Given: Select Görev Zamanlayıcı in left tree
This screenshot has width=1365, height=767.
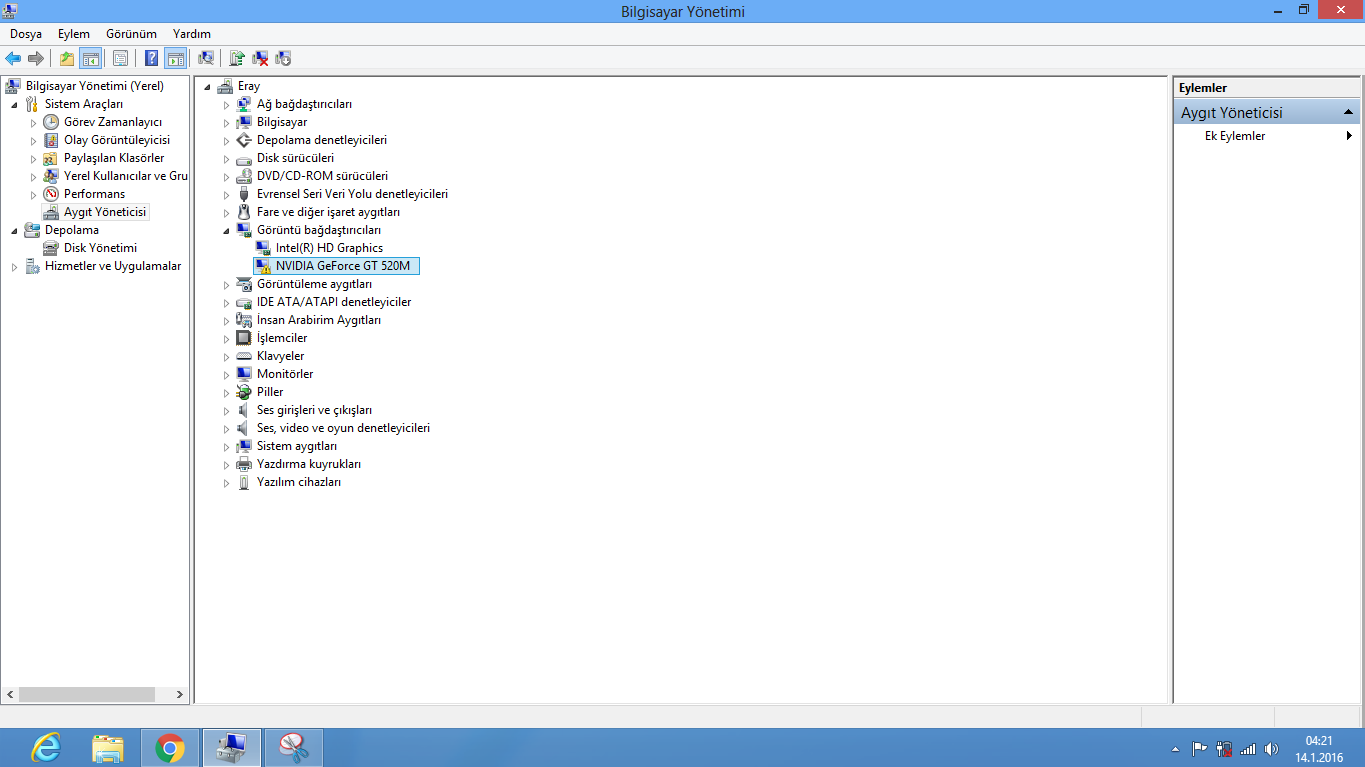Looking at the screenshot, I should [x=113, y=122].
